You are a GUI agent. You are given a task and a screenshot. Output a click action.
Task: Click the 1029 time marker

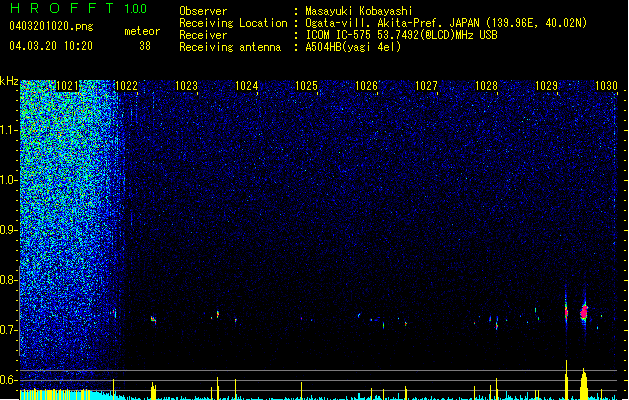point(547,86)
